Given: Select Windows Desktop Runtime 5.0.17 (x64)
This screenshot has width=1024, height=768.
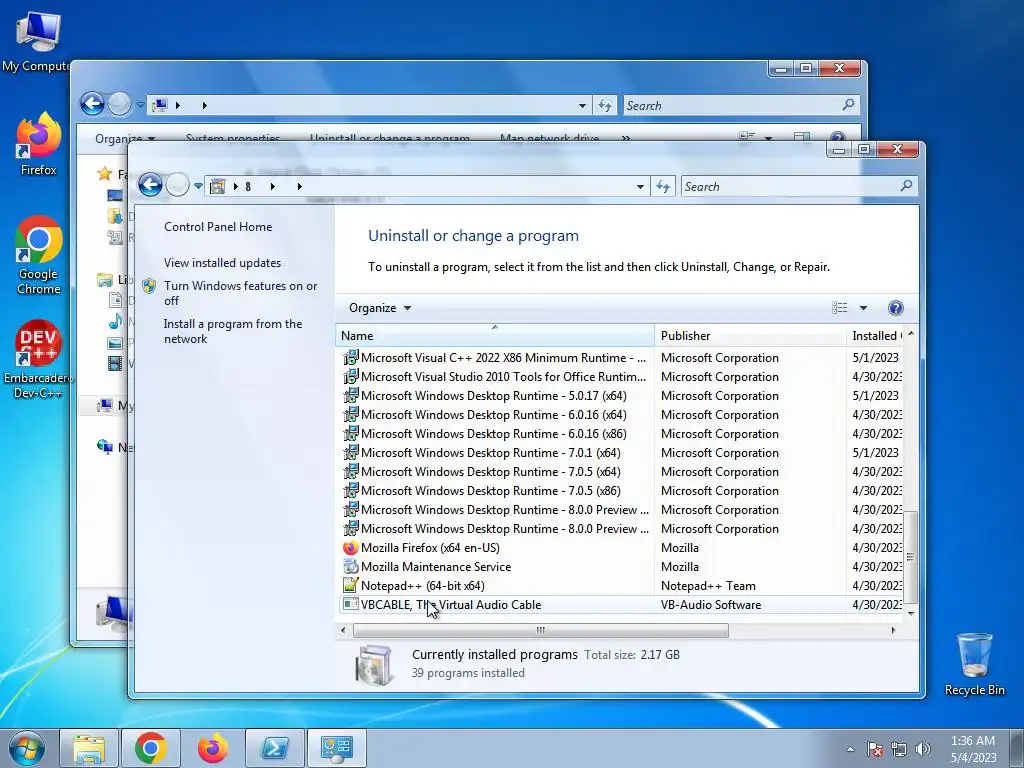Looking at the screenshot, I should click(621, 396).
